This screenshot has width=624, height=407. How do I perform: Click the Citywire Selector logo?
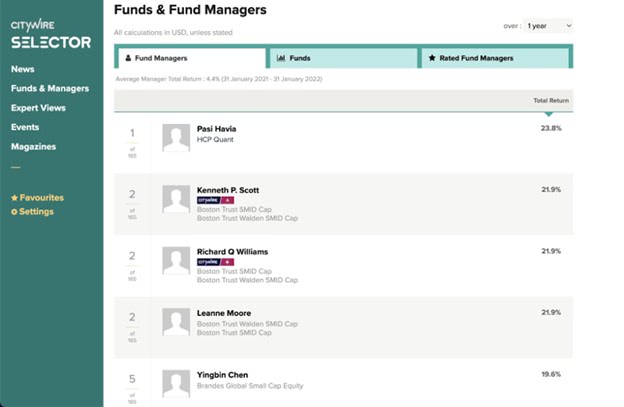51,34
